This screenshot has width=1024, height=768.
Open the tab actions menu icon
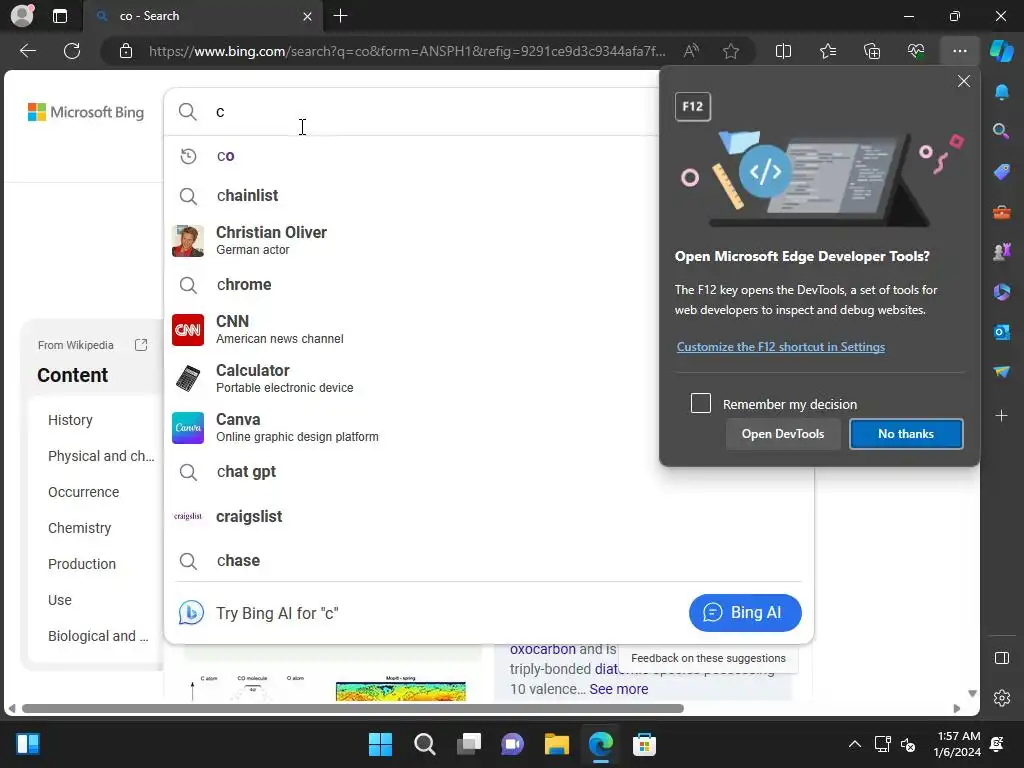tap(60, 16)
